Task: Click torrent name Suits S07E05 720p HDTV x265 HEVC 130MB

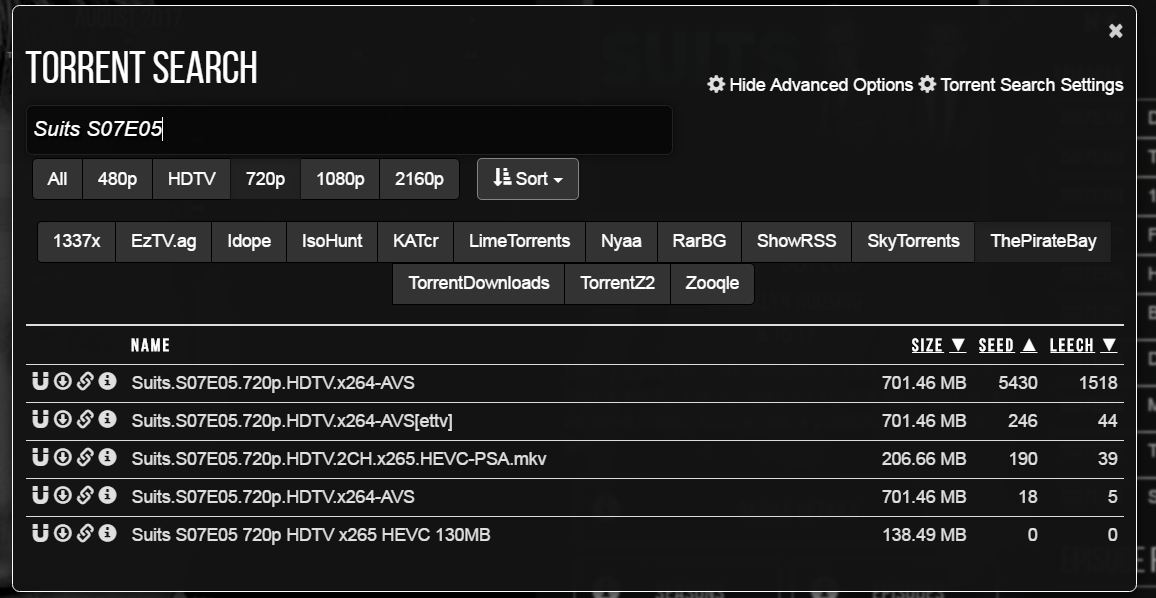Action: click(311, 535)
